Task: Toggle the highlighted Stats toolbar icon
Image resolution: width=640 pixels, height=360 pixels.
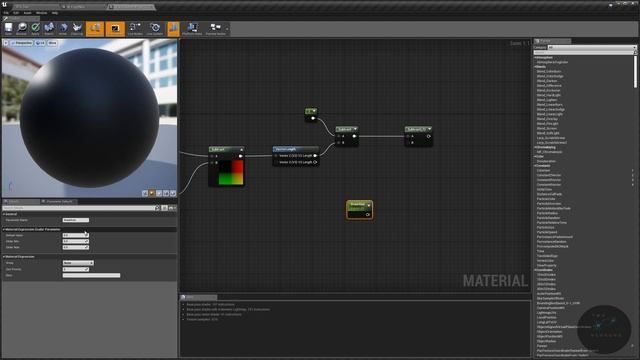Action: click(x=173, y=29)
